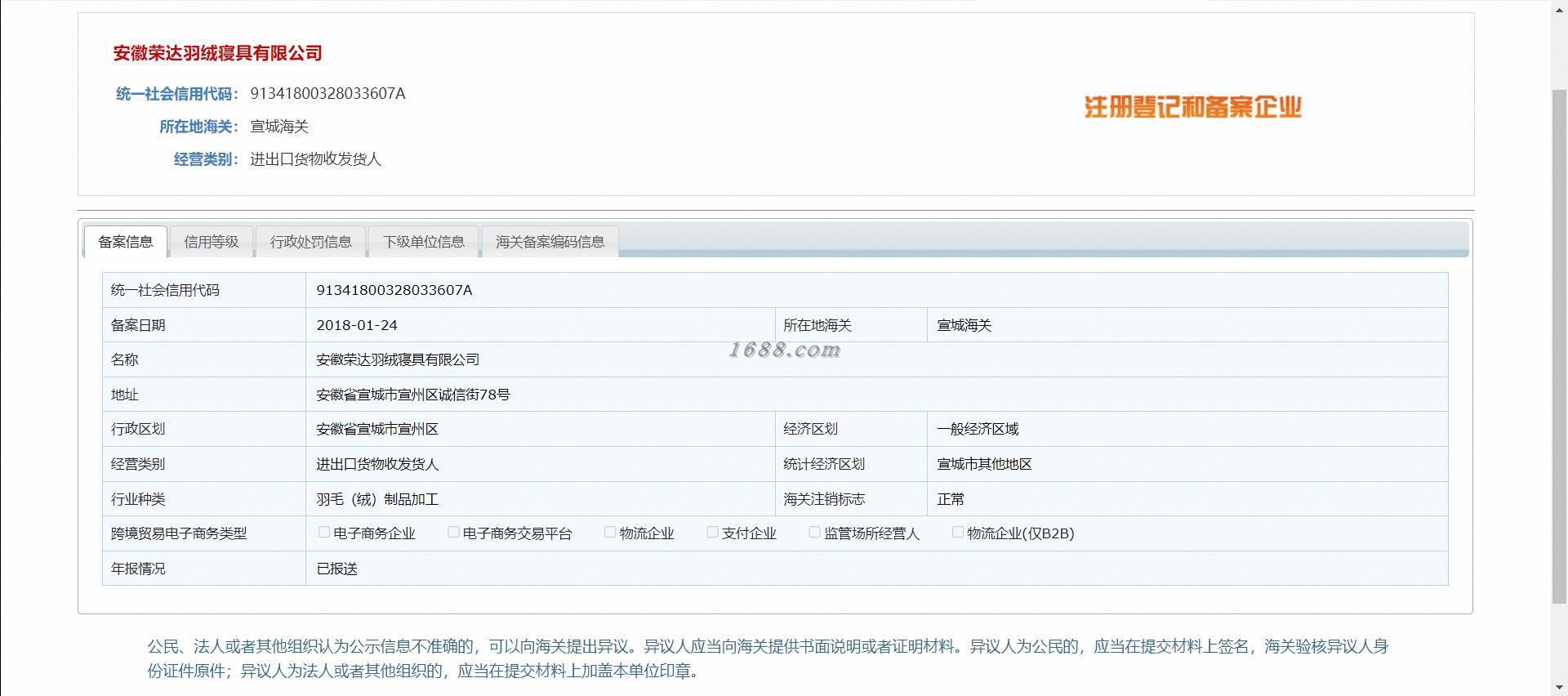This screenshot has height=696, width=1568.
Task: Click 进出口货物收发货人 in the table
Action: point(377,464)
